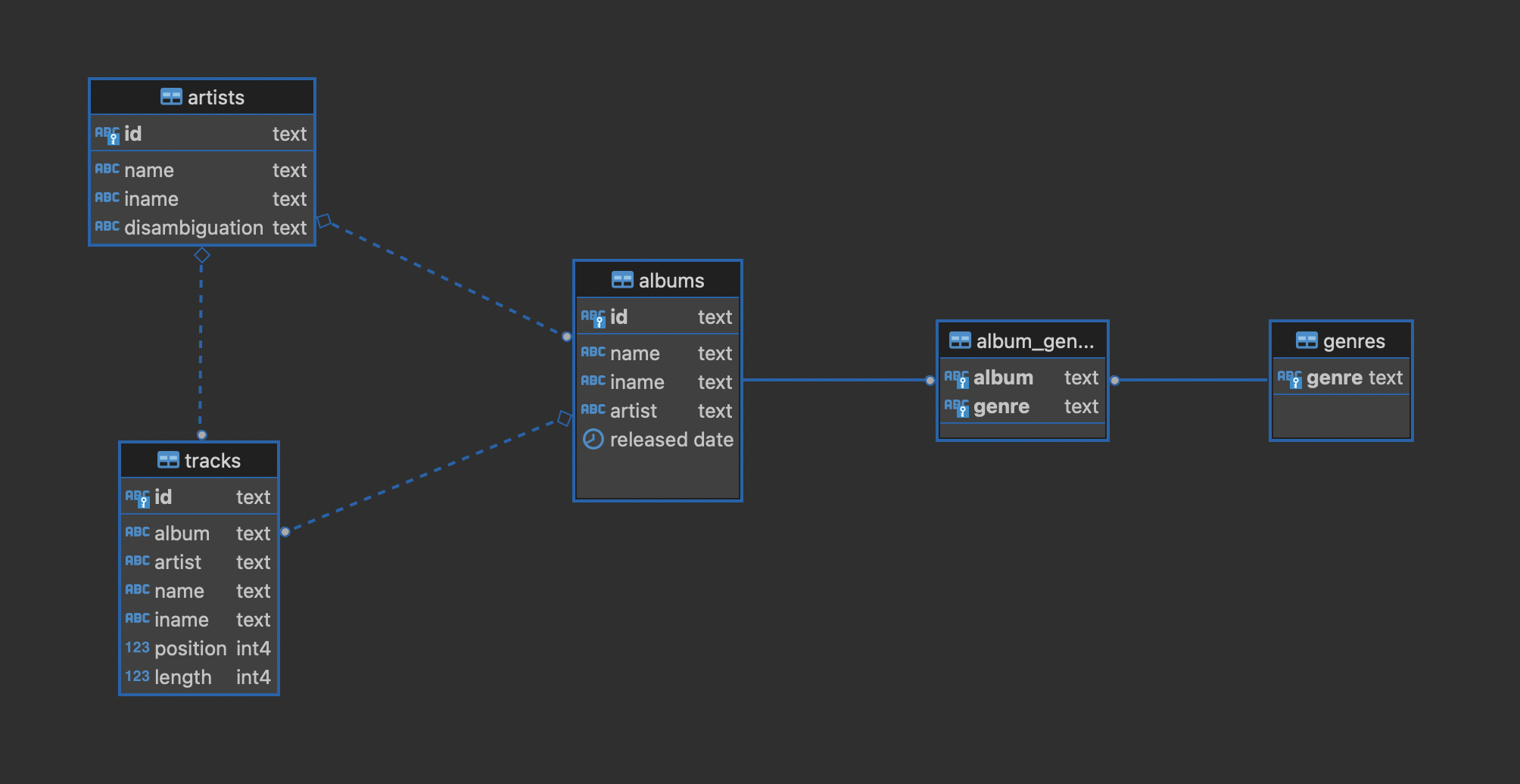
Task: Click ABC icon beside albums artist
Action: coord(593,409)
